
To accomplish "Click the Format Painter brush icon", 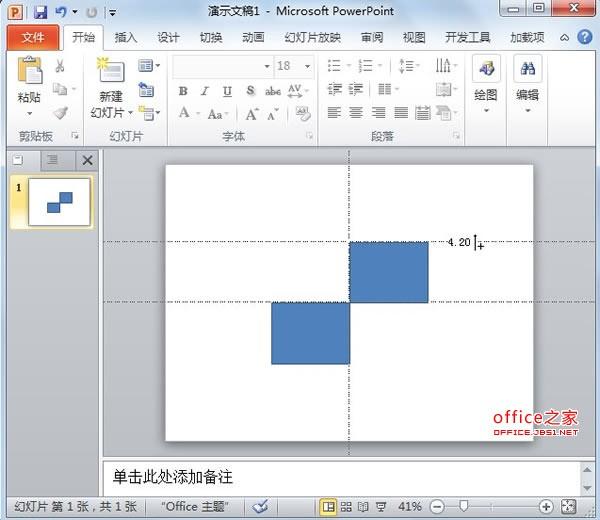I will [60, 112].
